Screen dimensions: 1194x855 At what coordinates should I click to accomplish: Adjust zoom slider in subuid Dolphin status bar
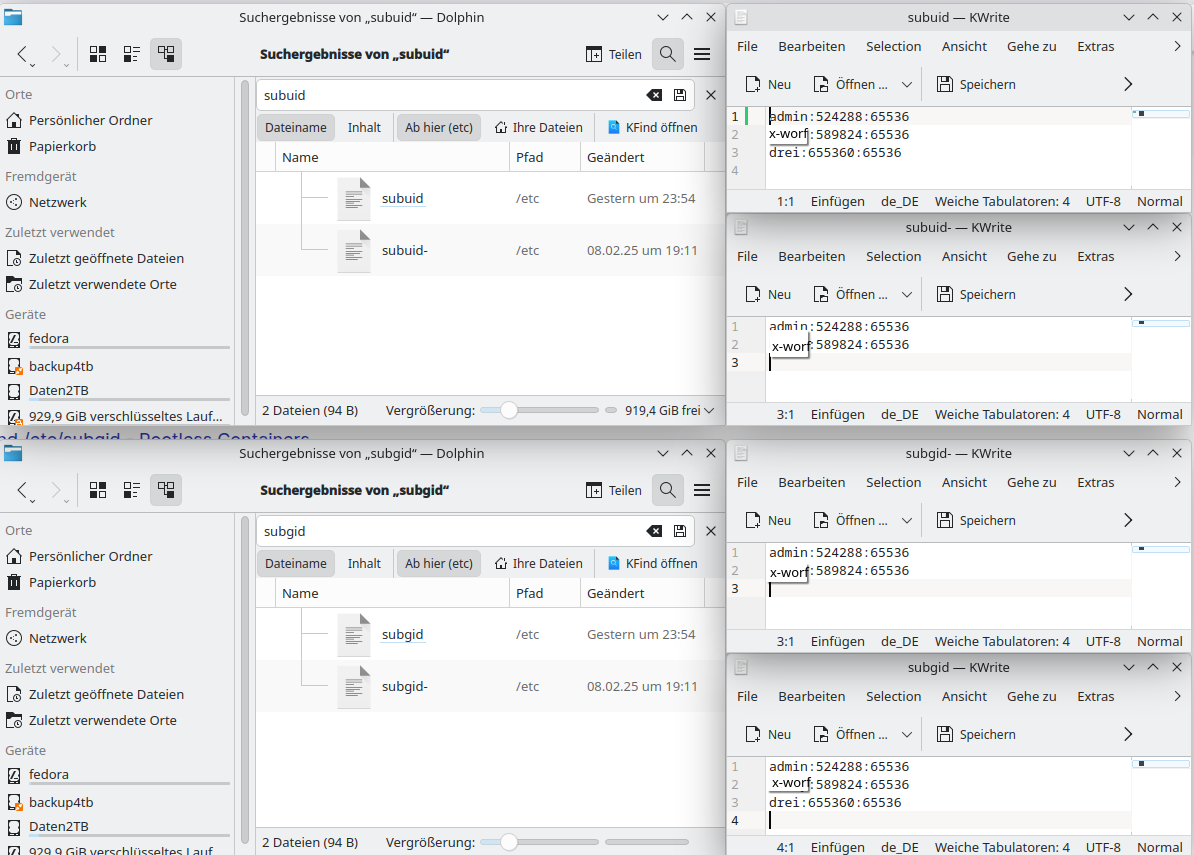pyautogui.click(x=541, y=410)
